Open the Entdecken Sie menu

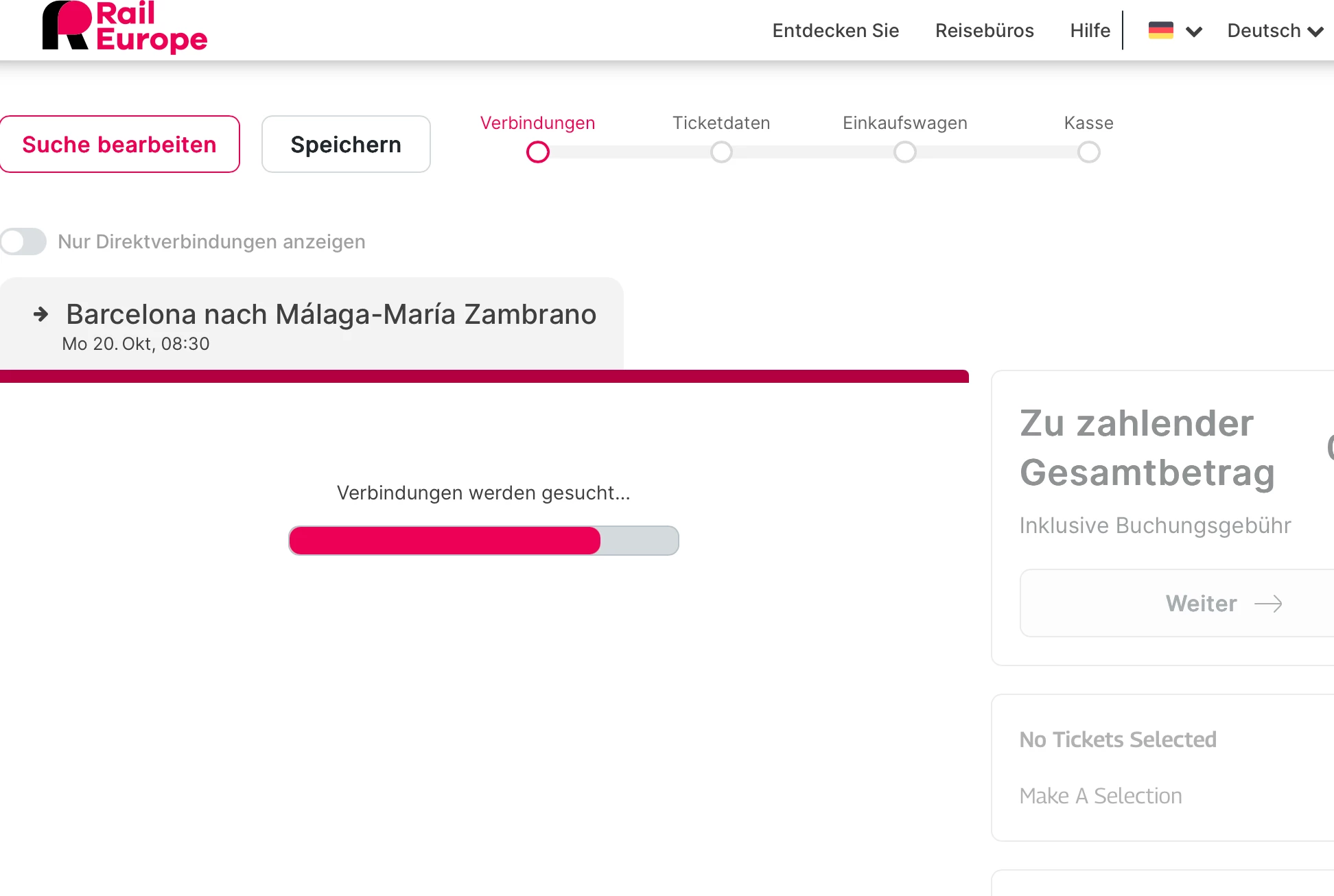point(835,31)
